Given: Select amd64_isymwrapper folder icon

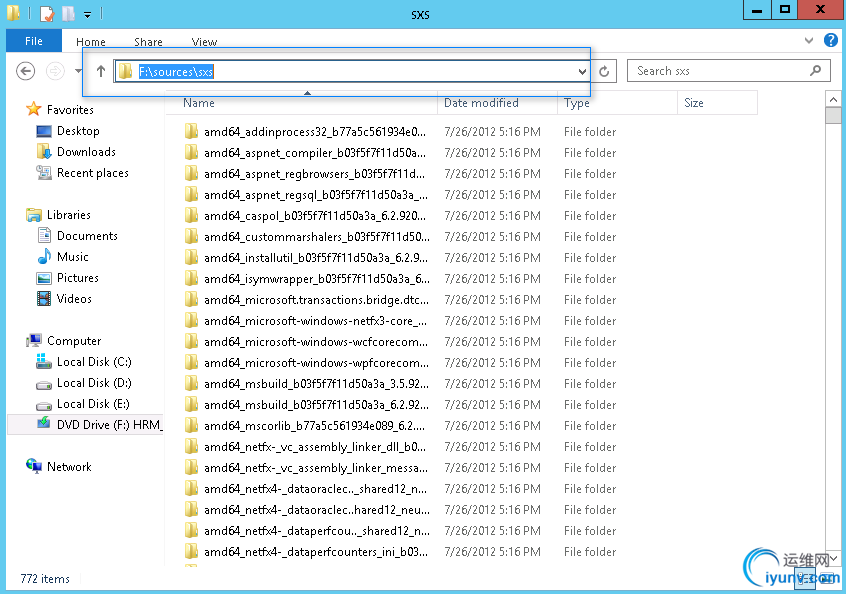Looking at the screenshot, I should click(191, 278).
